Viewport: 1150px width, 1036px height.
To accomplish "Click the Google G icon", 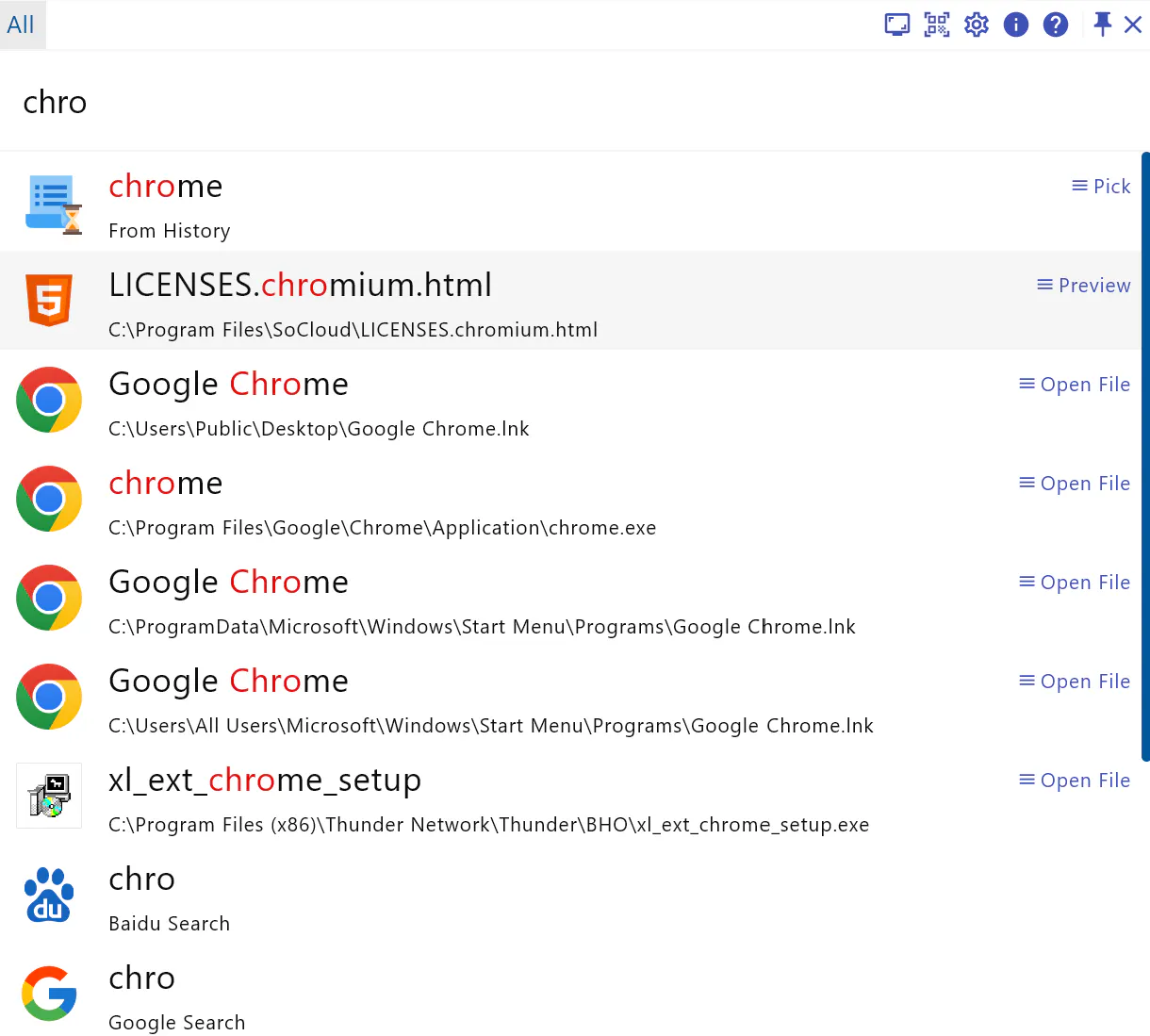I will (x=49, y=994).
